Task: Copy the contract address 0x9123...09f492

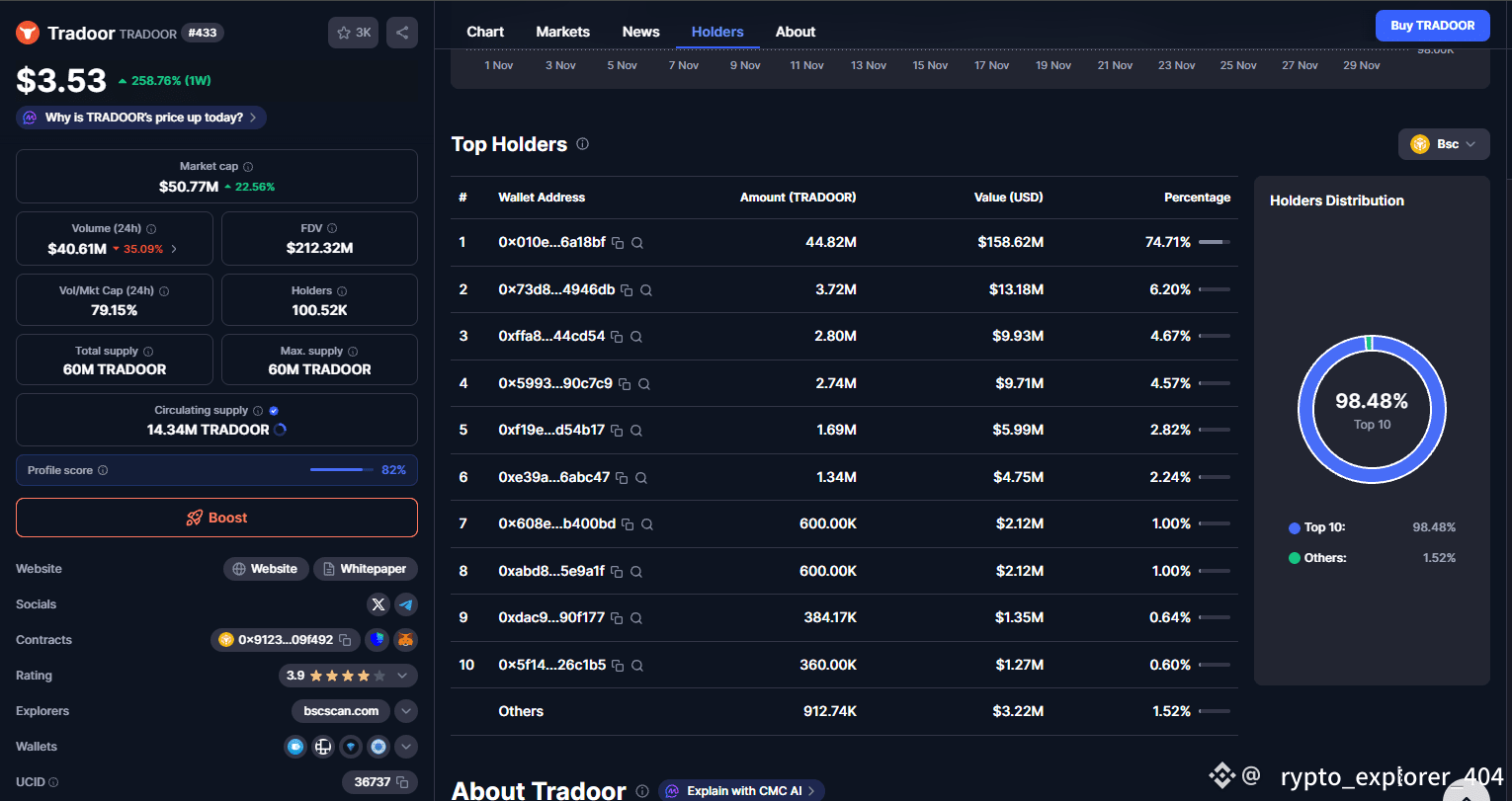Action: (x=345, y=640)
